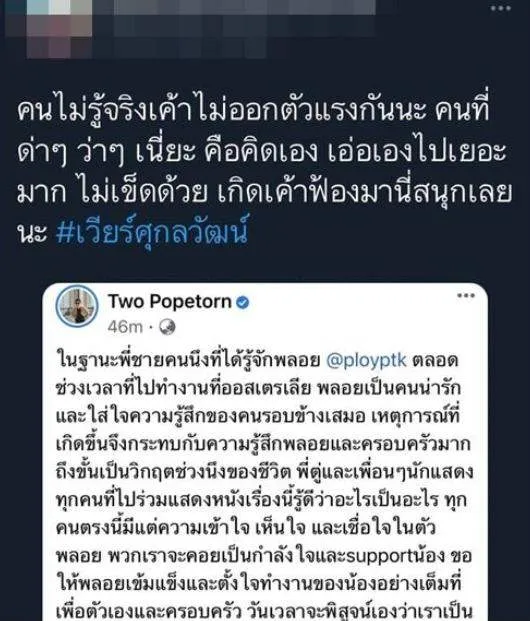Click the 46m post timestamp
Image resolution: width=530 pixels, height=621 pixels.
coord(125,327)
